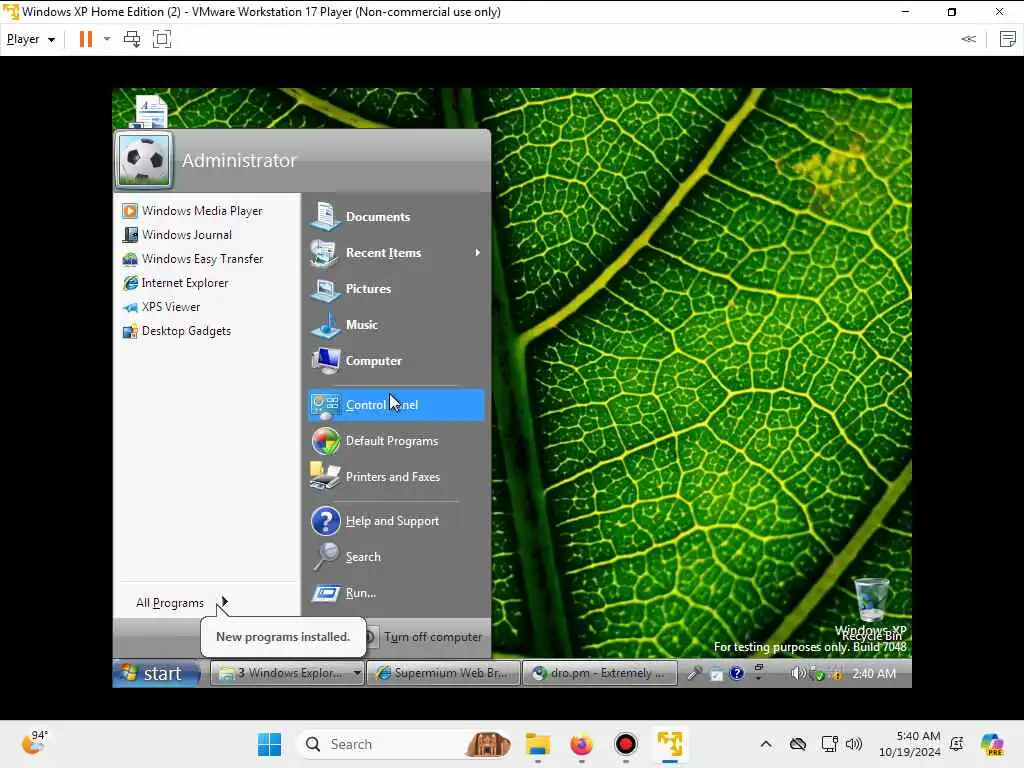Click the XP volume tray icon
1024x768 pixels.
(797, 673)
